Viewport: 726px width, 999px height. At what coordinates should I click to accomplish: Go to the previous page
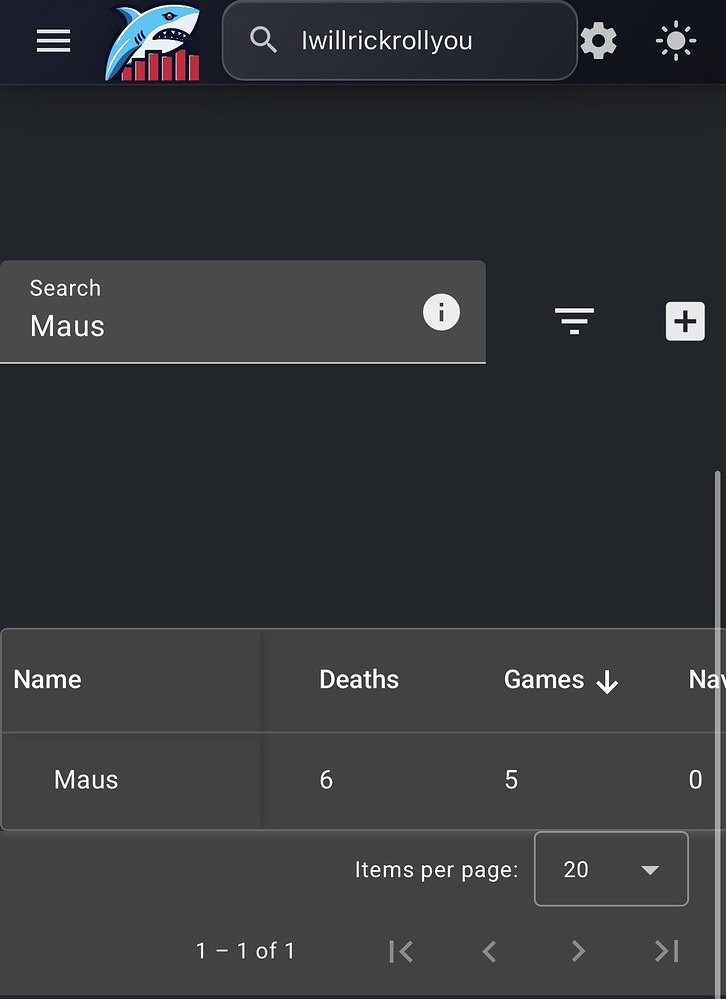pyautogui.click(x=489, y=951)
